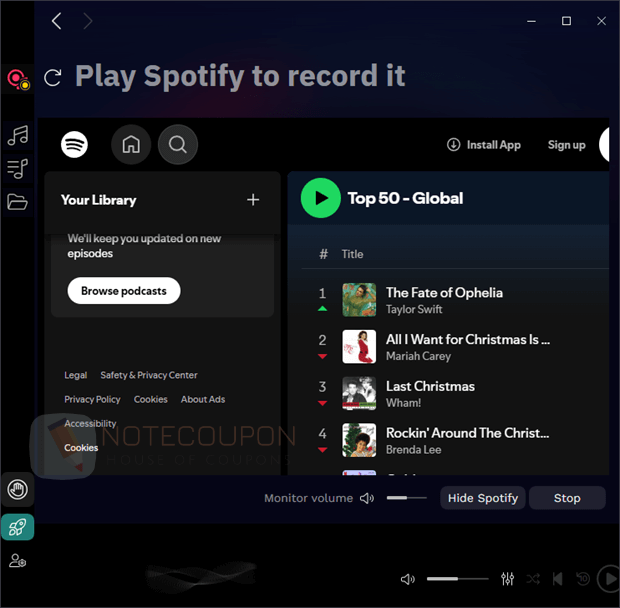
Task: Open the music library sidebar icon
Action: [18, 135]
